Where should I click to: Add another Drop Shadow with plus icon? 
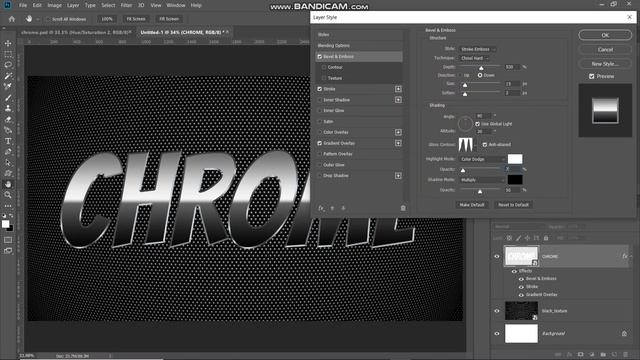(x=398, y=176)
